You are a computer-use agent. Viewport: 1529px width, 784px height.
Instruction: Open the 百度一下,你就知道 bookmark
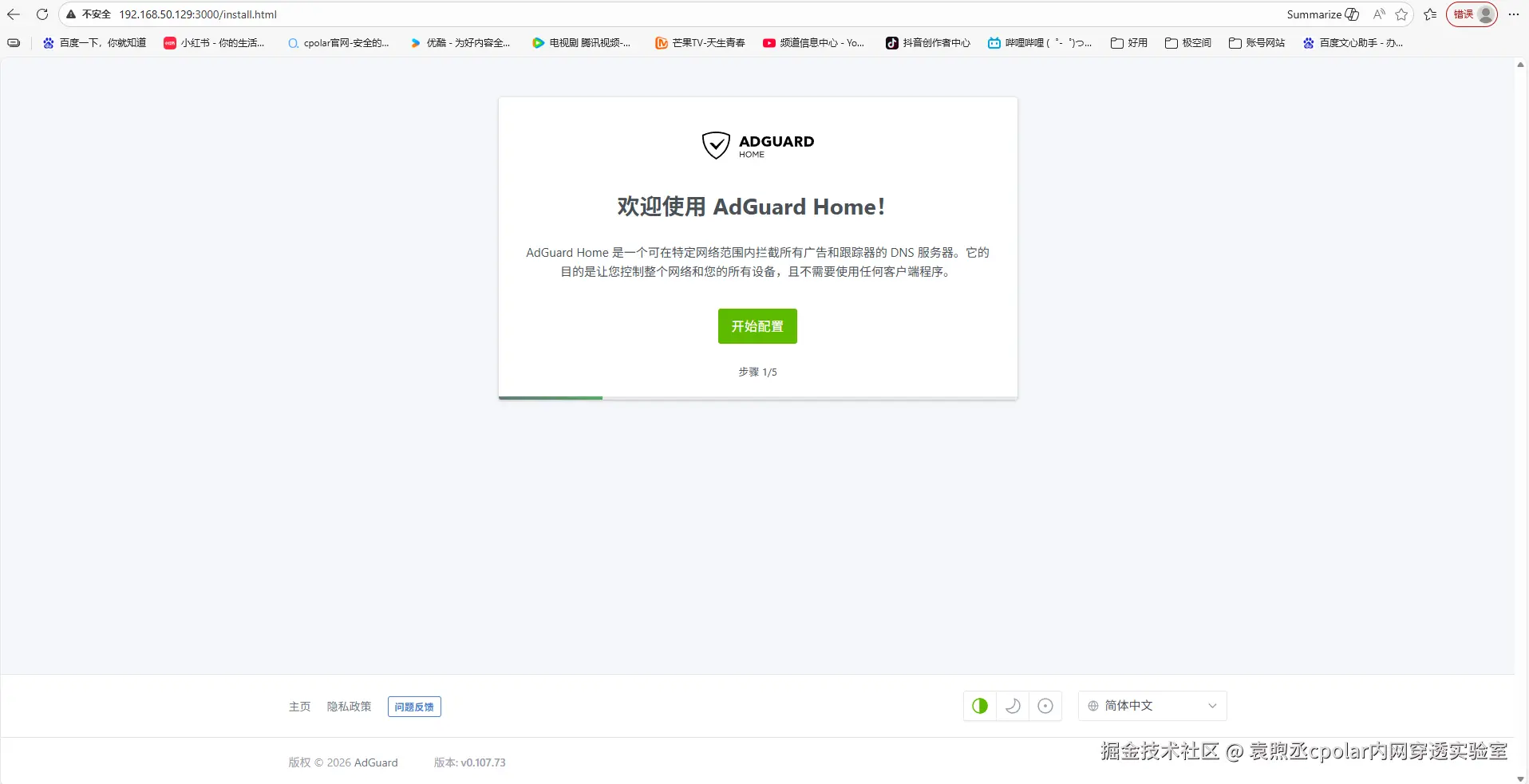[94, 43]
